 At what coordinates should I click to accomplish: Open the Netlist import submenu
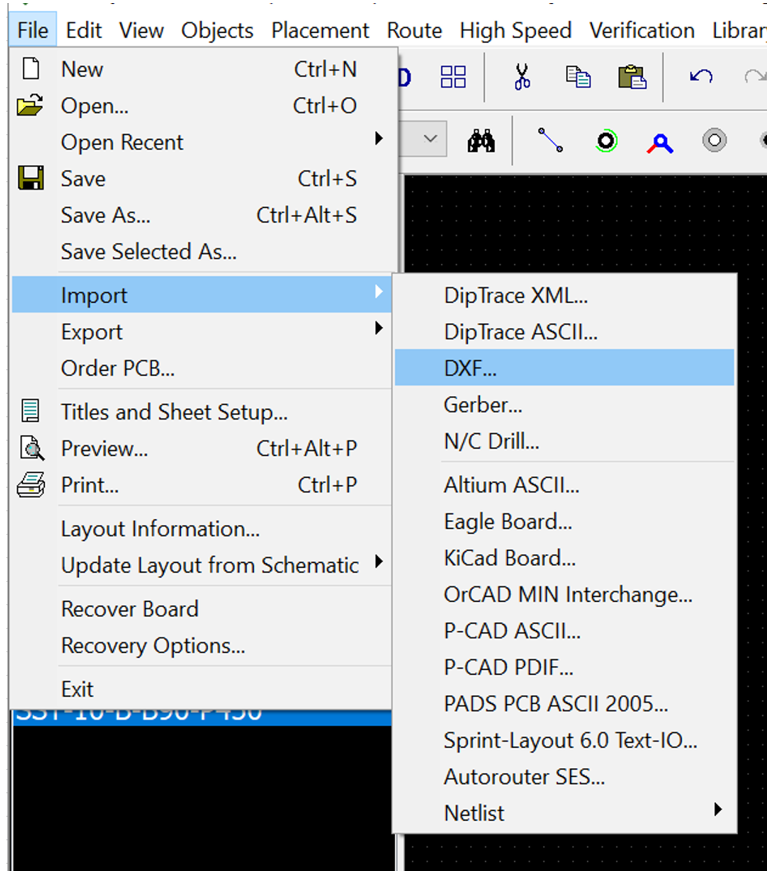pyautogui.click(x=565, y=813)
